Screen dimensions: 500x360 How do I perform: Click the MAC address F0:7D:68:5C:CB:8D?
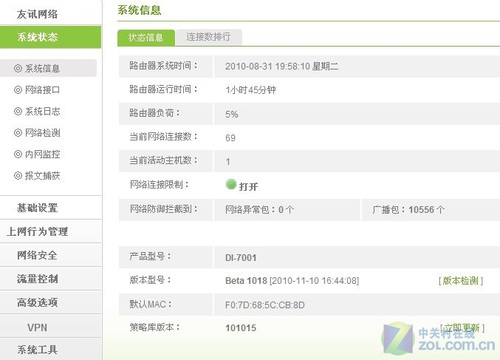tap(265, 305)
